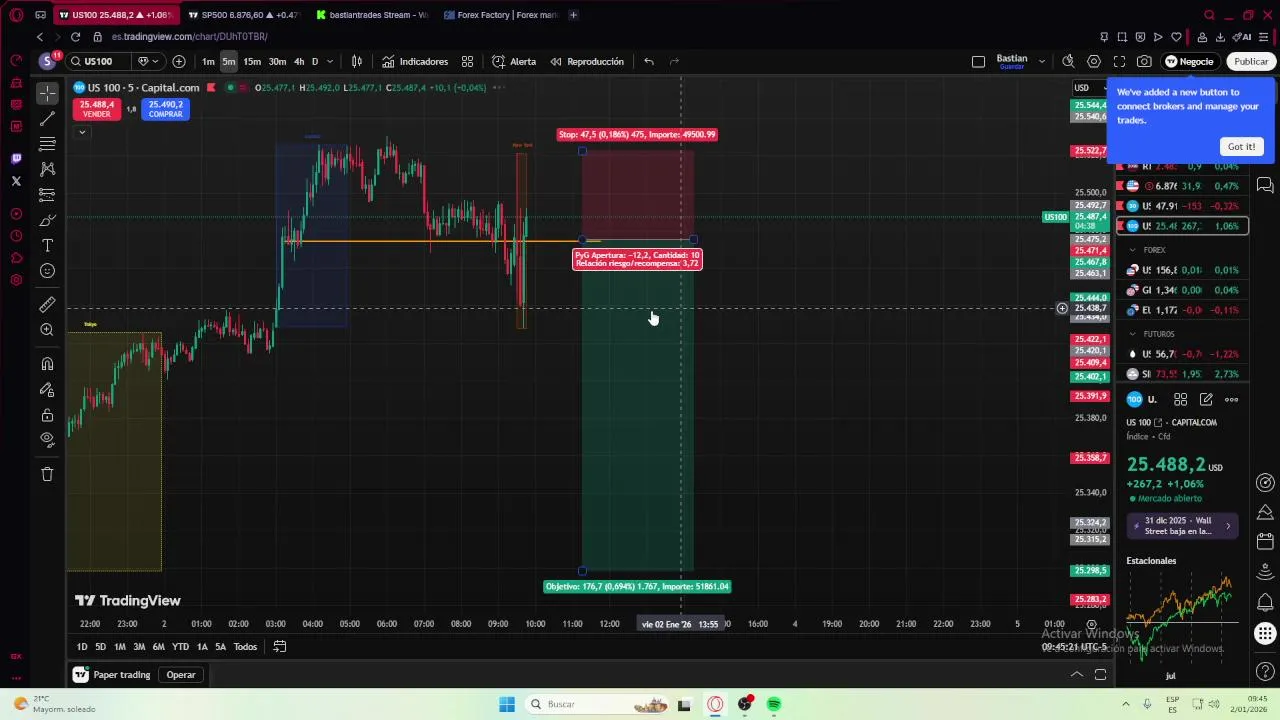Open the chart patterns tool

(47, 169)
